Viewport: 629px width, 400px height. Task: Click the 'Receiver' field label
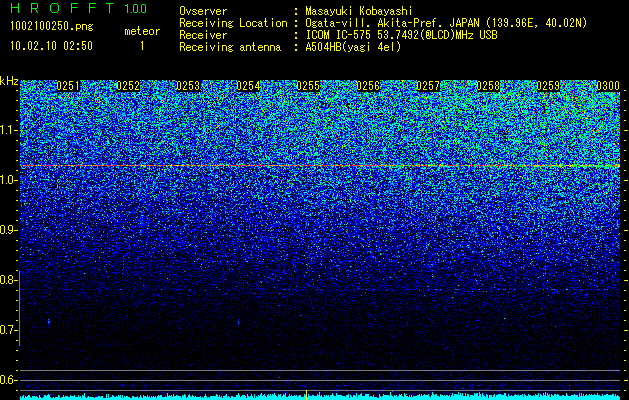(203, 35)
